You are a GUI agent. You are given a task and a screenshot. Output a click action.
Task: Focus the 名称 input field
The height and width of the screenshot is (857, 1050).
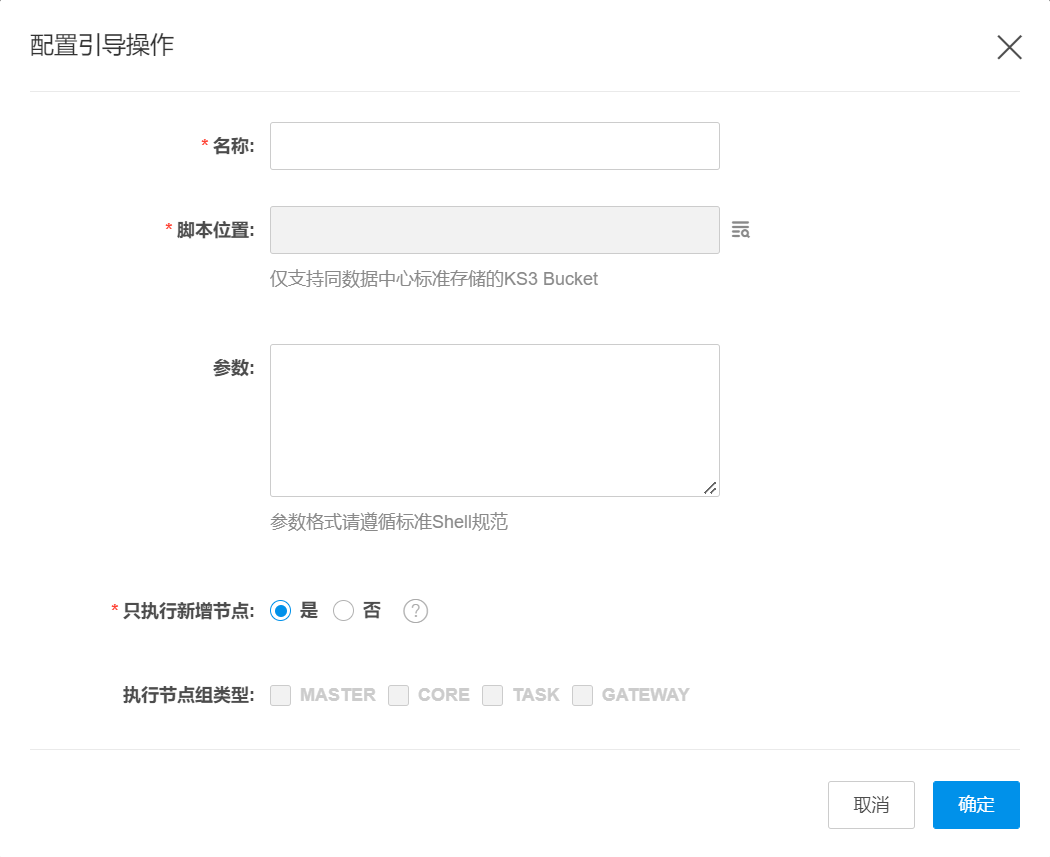[x=494, y=146]
